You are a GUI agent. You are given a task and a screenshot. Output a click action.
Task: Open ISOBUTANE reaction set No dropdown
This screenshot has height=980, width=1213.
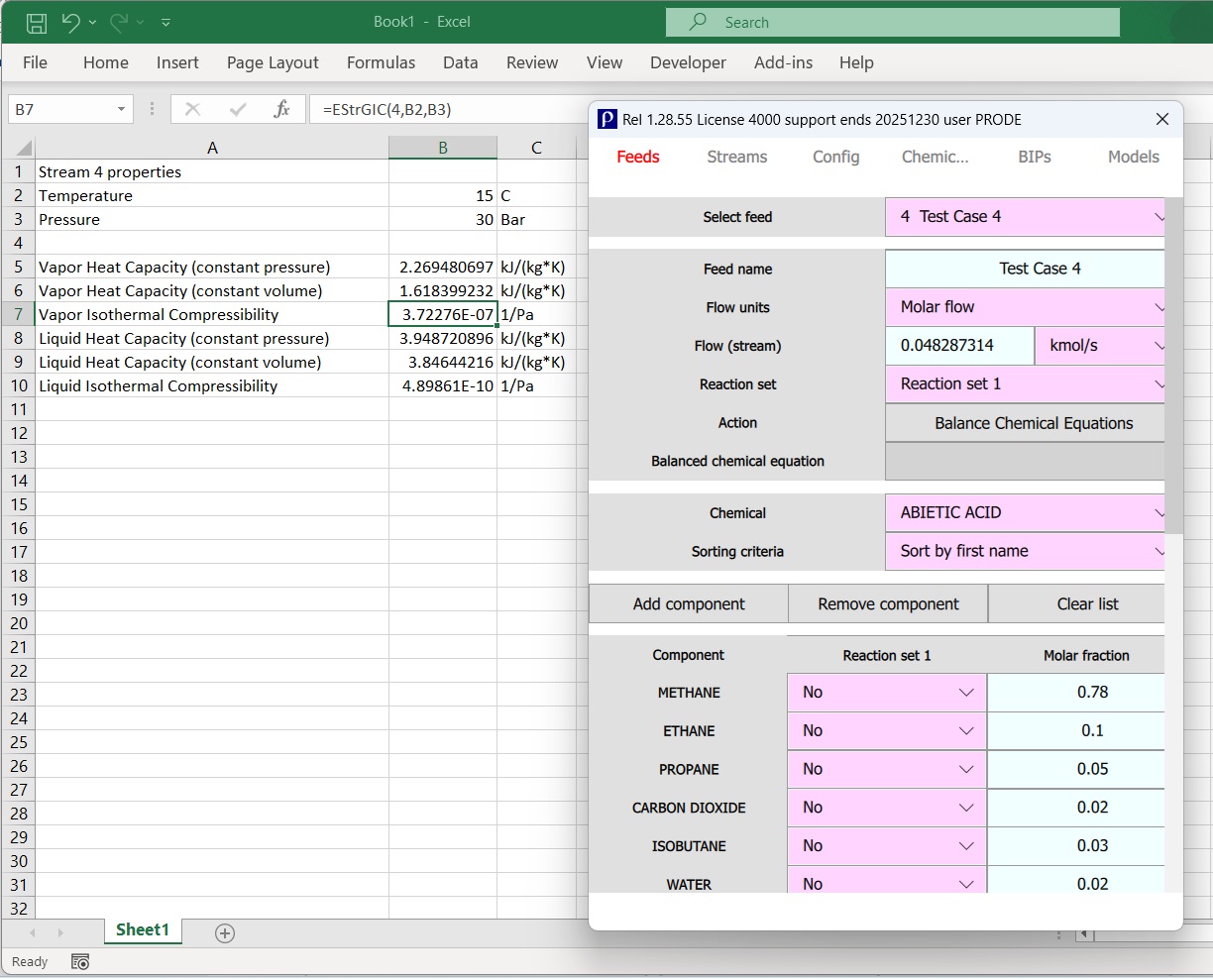click(x=887, y=846)
